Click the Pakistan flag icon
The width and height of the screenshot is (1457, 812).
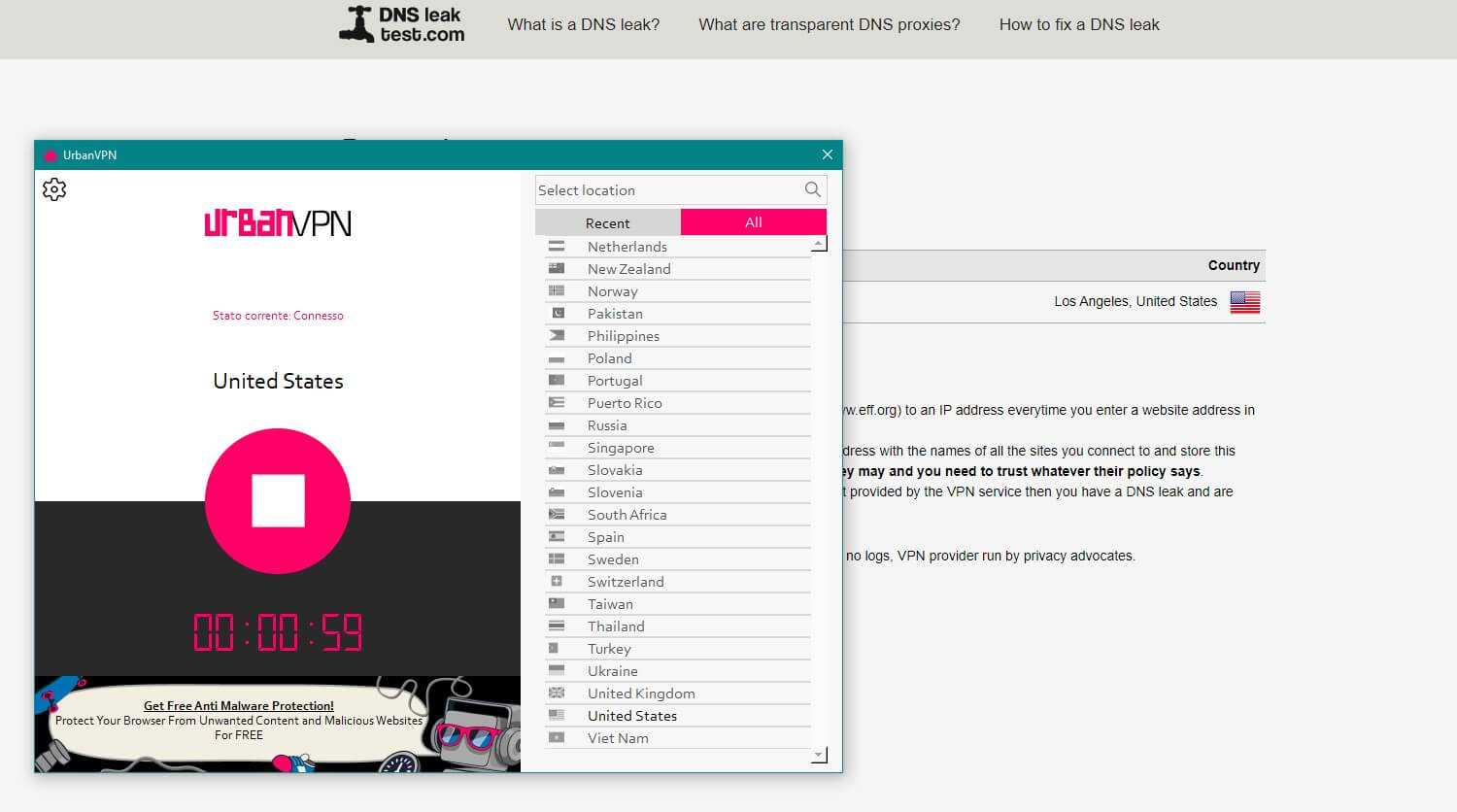pos(557,314)
